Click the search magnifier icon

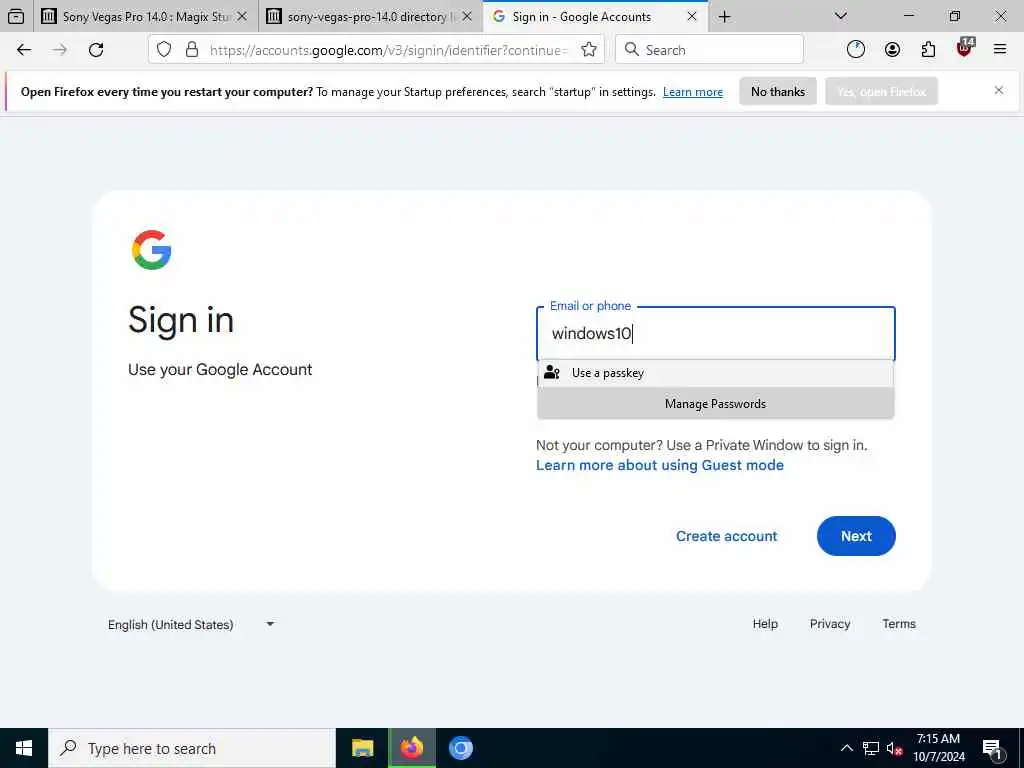(x=632, y=50)
